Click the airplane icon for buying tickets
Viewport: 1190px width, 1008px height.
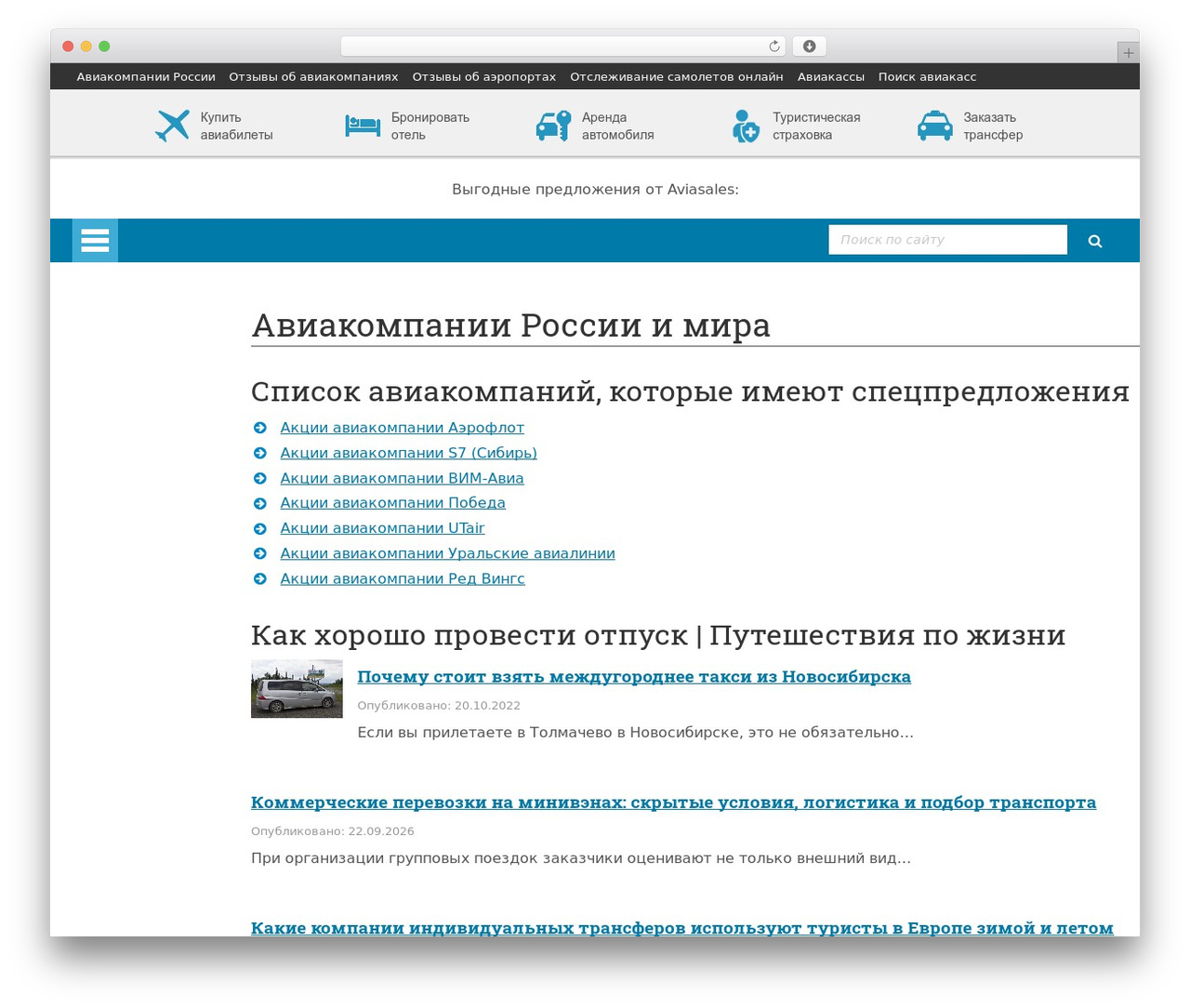coord(172,126)
